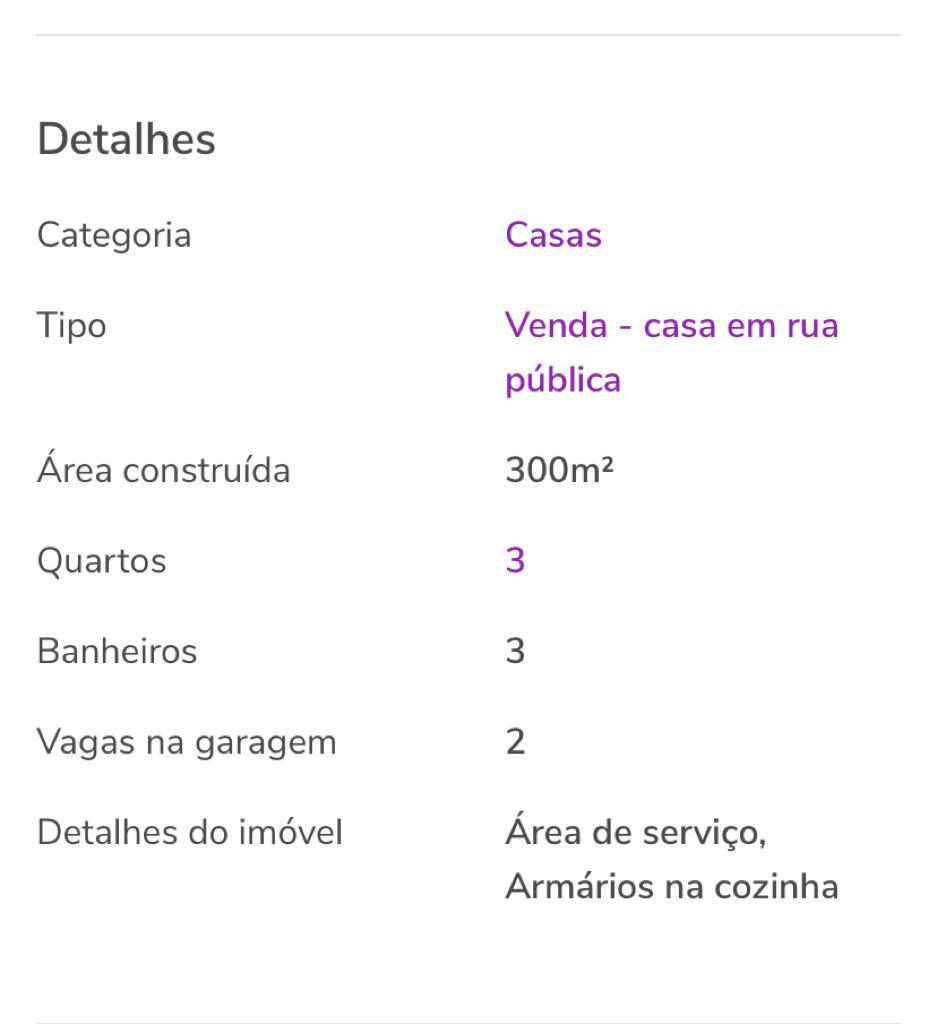The width and height of the screenshot is (937, 1024).
Task: Click the Banheiros label
Action: [x=118, y=651]
